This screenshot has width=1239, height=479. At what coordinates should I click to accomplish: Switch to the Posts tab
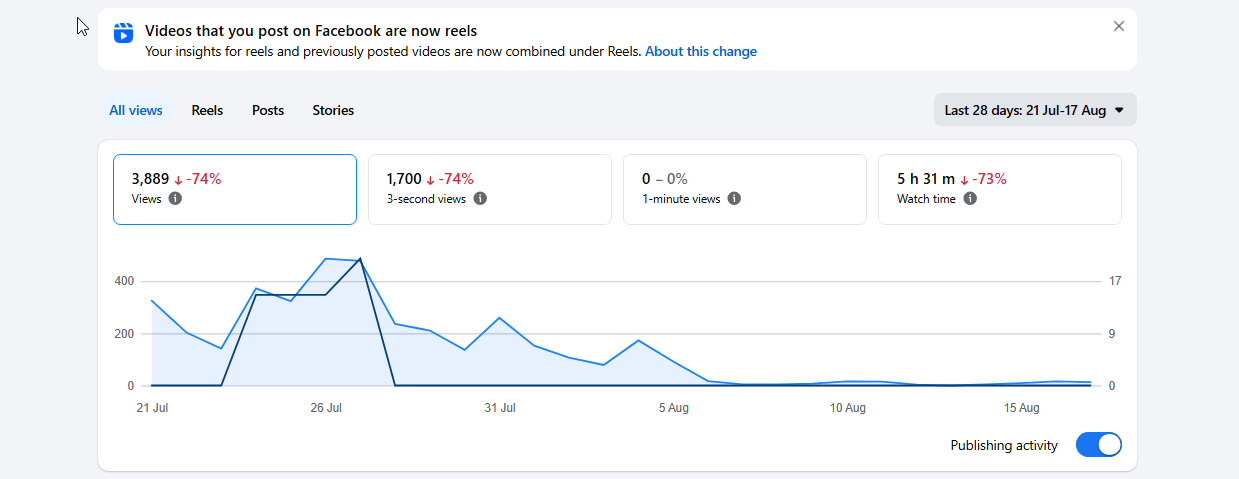pyautogui.click(x=268, y=110)
